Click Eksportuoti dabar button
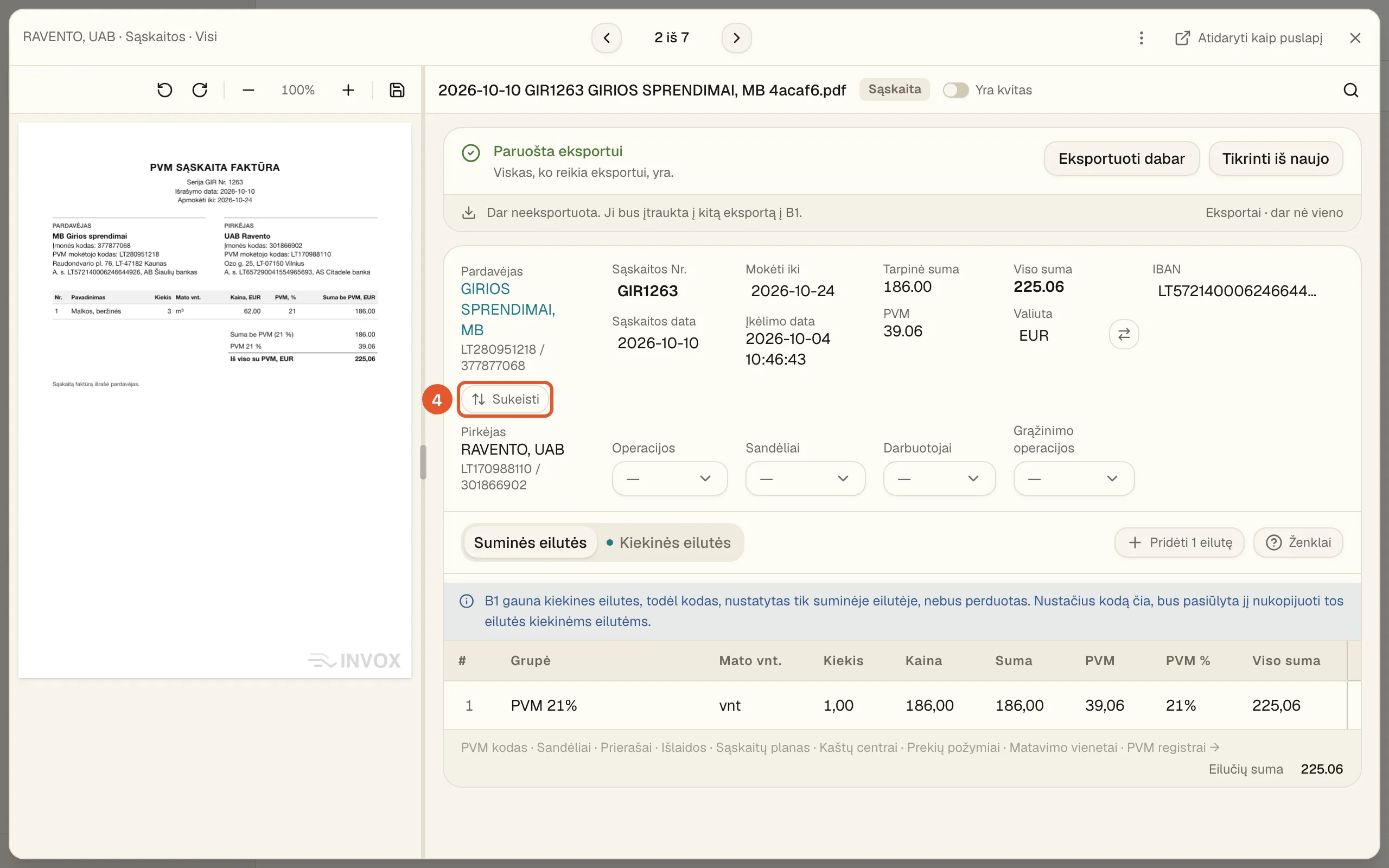This screenshot has width=1389, height=868. click(x=1122, y=158)
